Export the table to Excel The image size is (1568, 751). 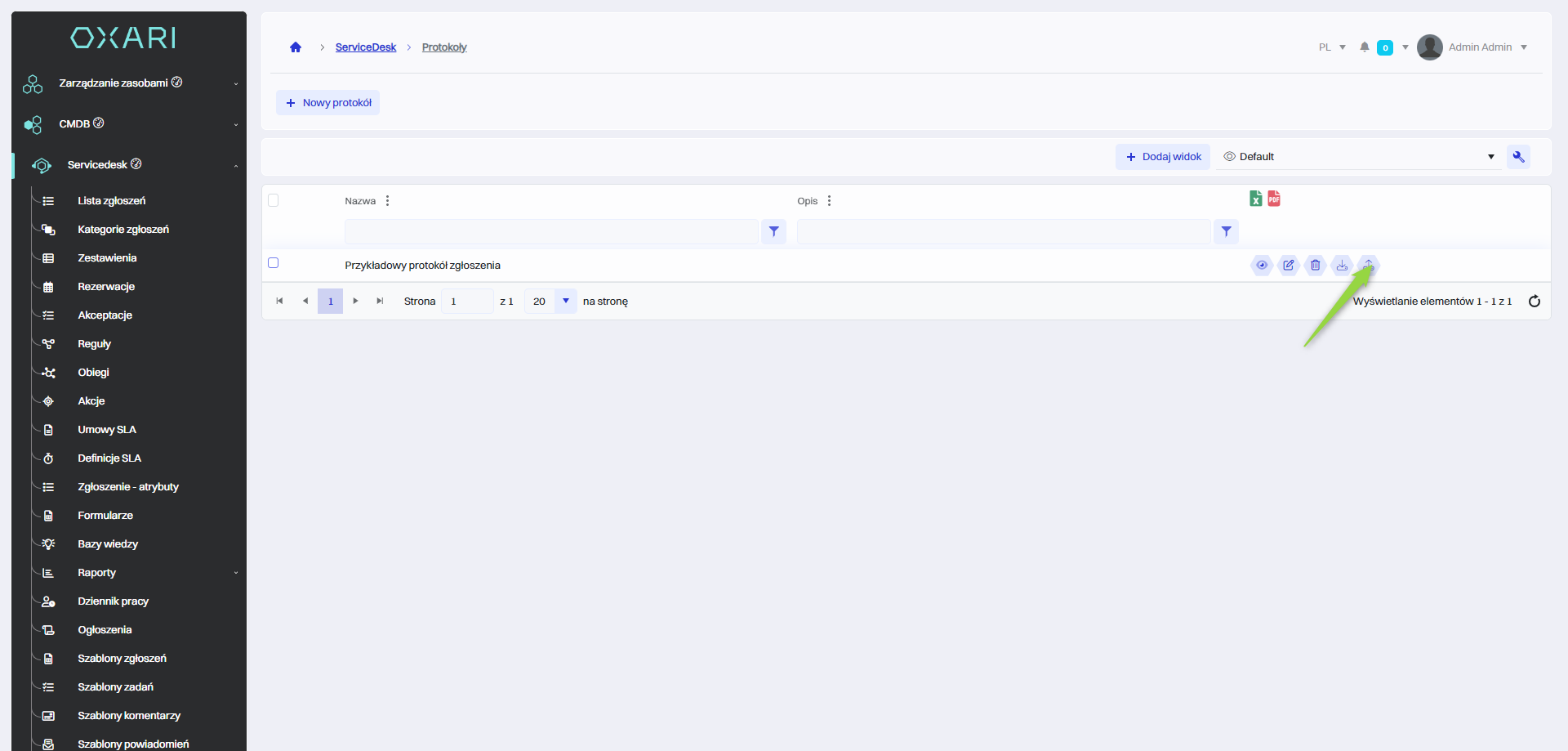pyautogui.click(x=1255, y=199)
